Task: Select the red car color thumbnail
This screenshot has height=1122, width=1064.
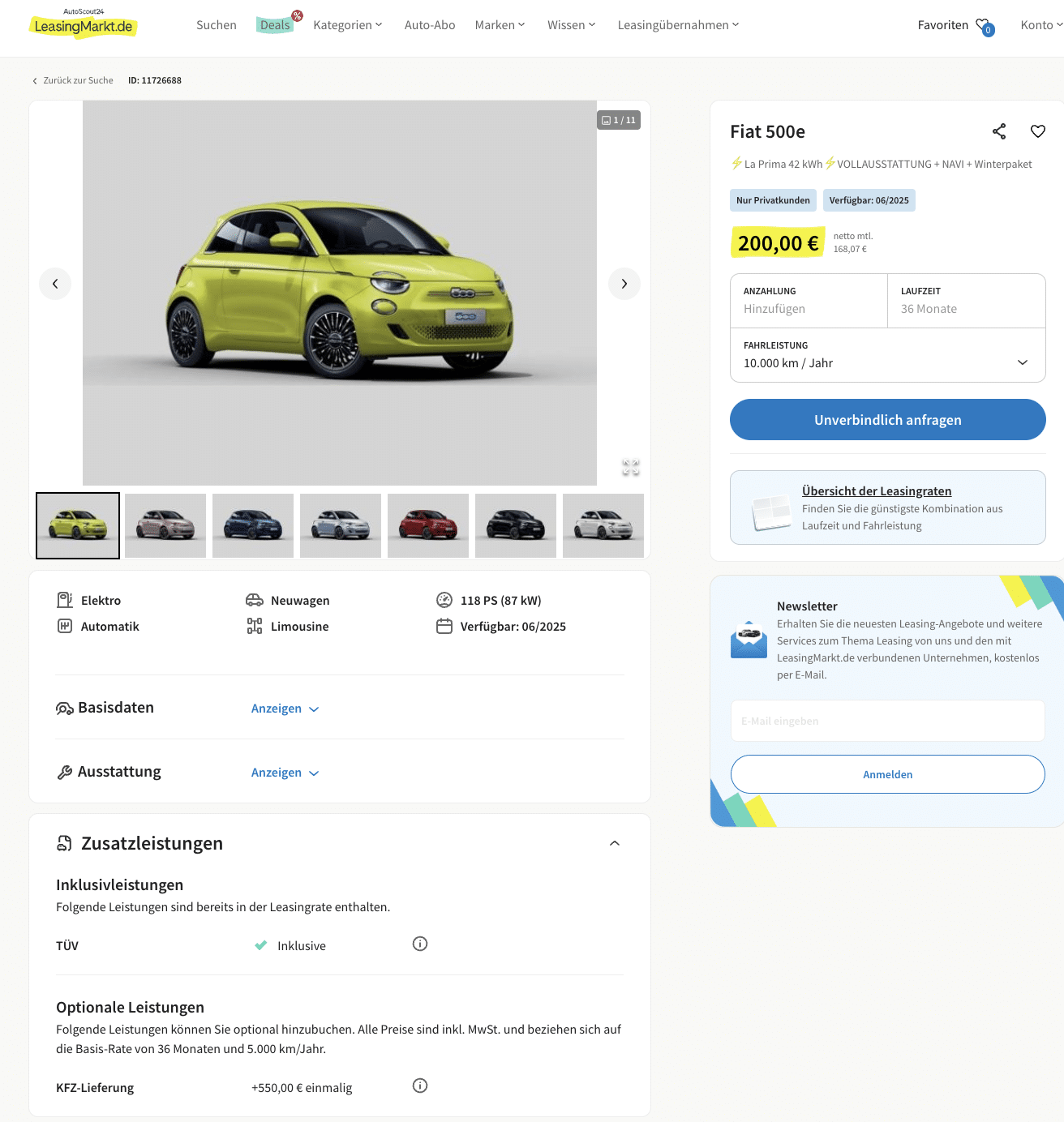Action: point(428,525)
